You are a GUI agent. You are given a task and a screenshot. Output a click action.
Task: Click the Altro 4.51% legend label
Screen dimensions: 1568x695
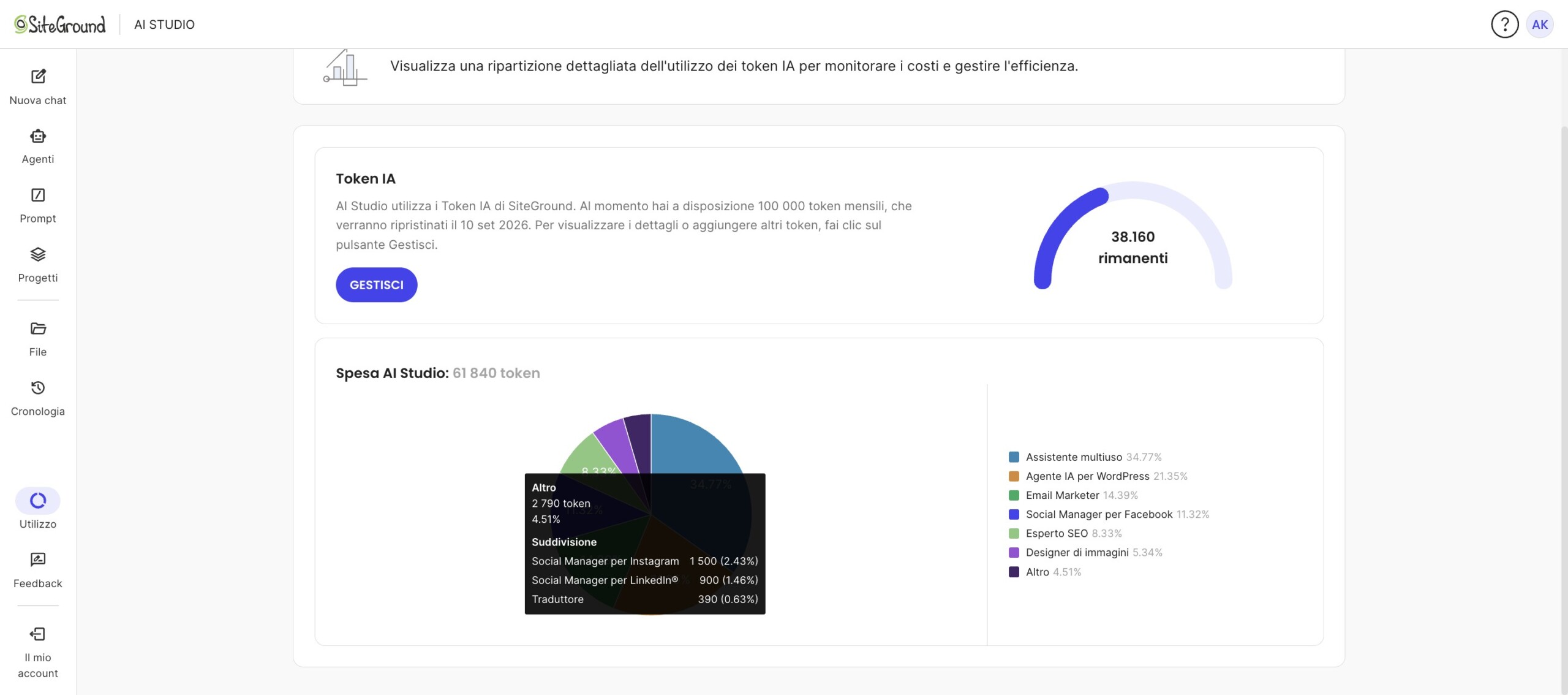pyautogui.click(x=1053, y=572)
